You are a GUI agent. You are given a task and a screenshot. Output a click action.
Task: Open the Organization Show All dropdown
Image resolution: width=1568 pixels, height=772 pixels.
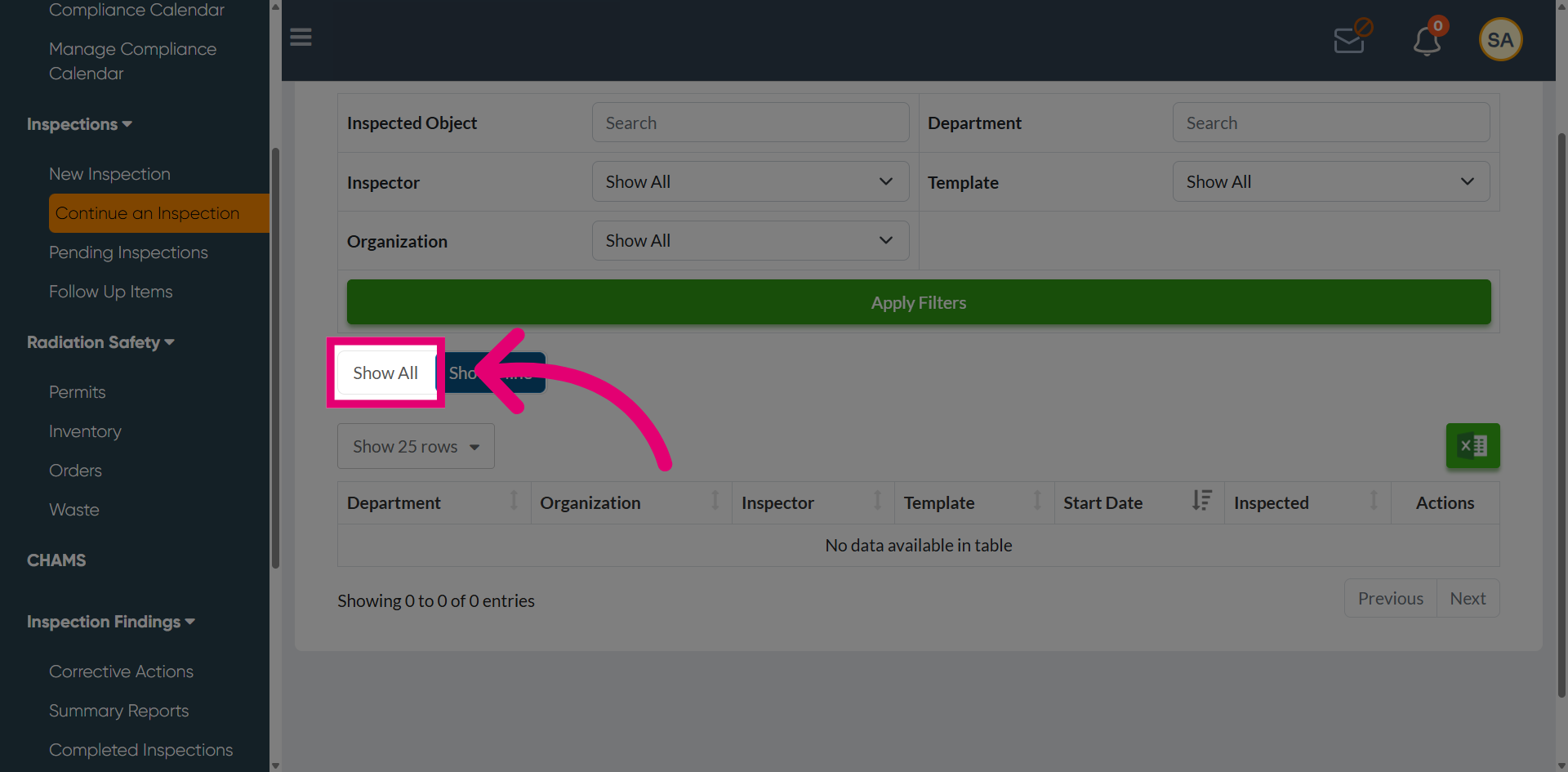click(x=751, y=240)
